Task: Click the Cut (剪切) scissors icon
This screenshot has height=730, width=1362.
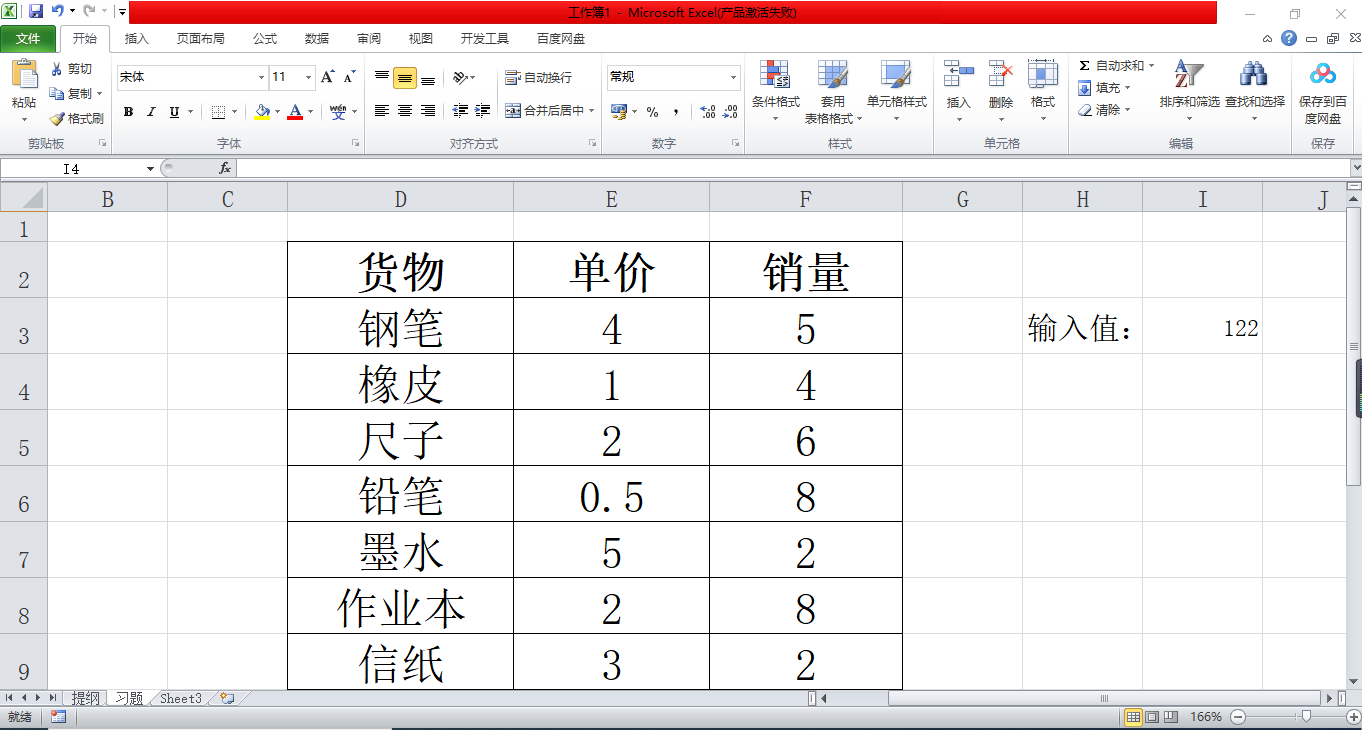Action: [x=57, y=69]
